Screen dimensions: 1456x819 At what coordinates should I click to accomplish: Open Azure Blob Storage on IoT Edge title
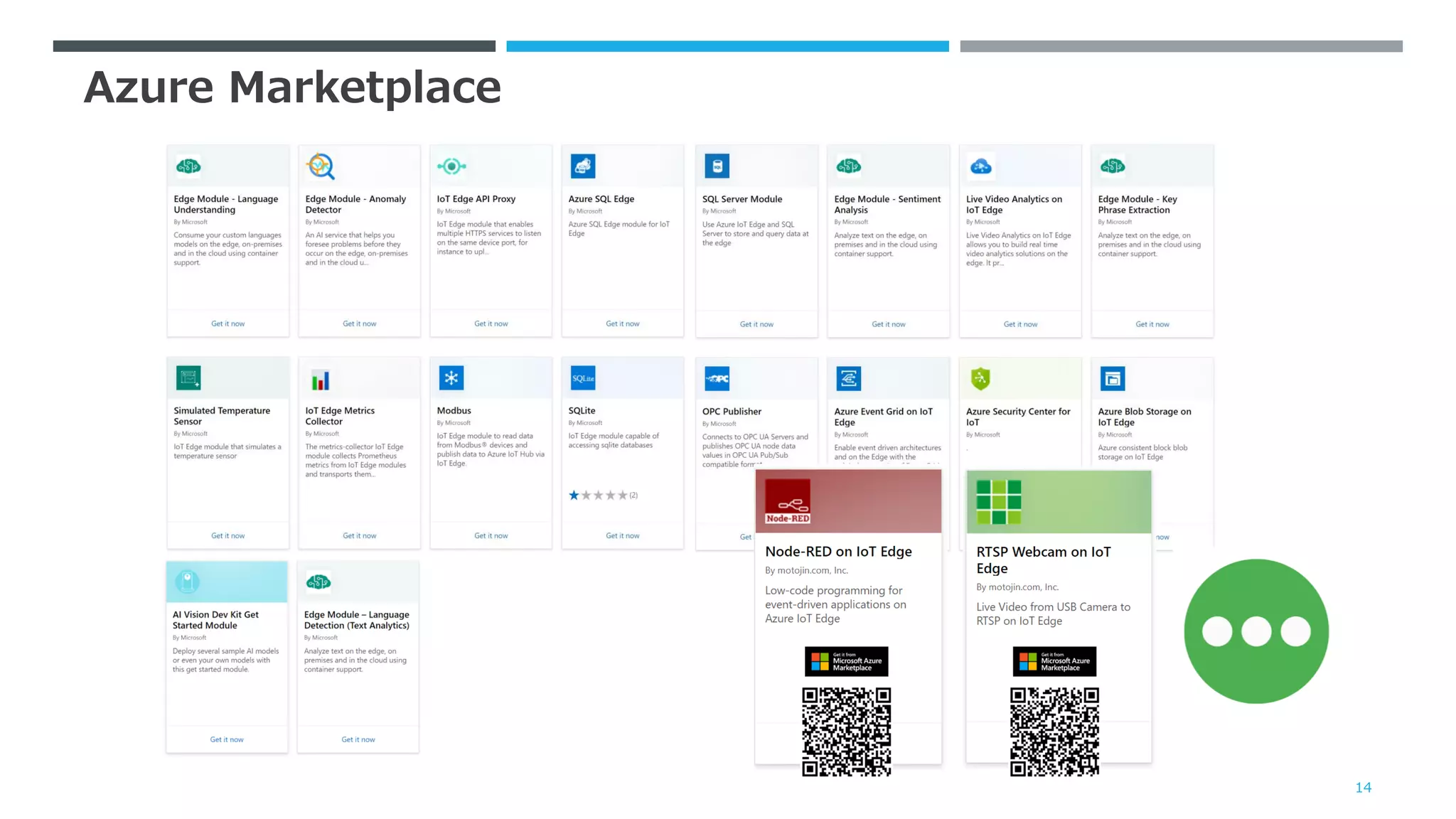coord(1144,417)
